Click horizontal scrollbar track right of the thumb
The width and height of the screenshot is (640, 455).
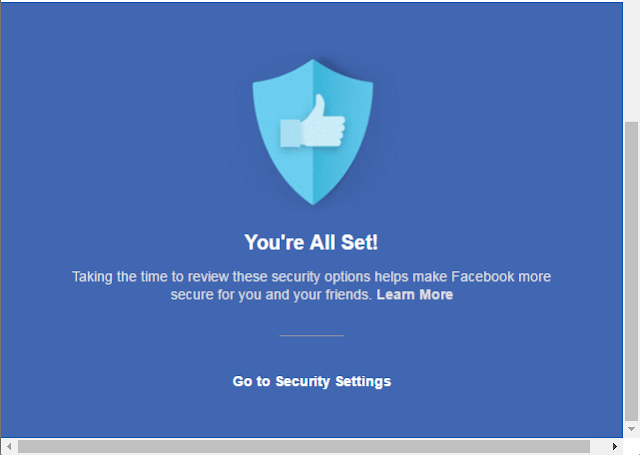[599, 446]
